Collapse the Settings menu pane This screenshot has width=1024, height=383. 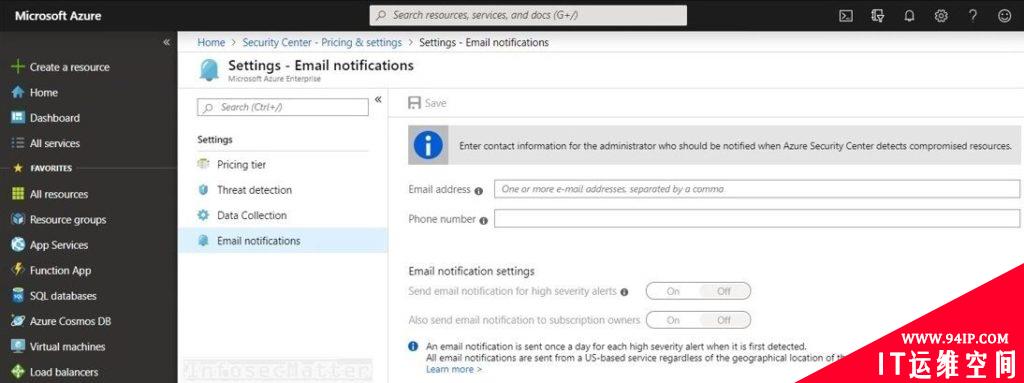[x=378, y=100]
